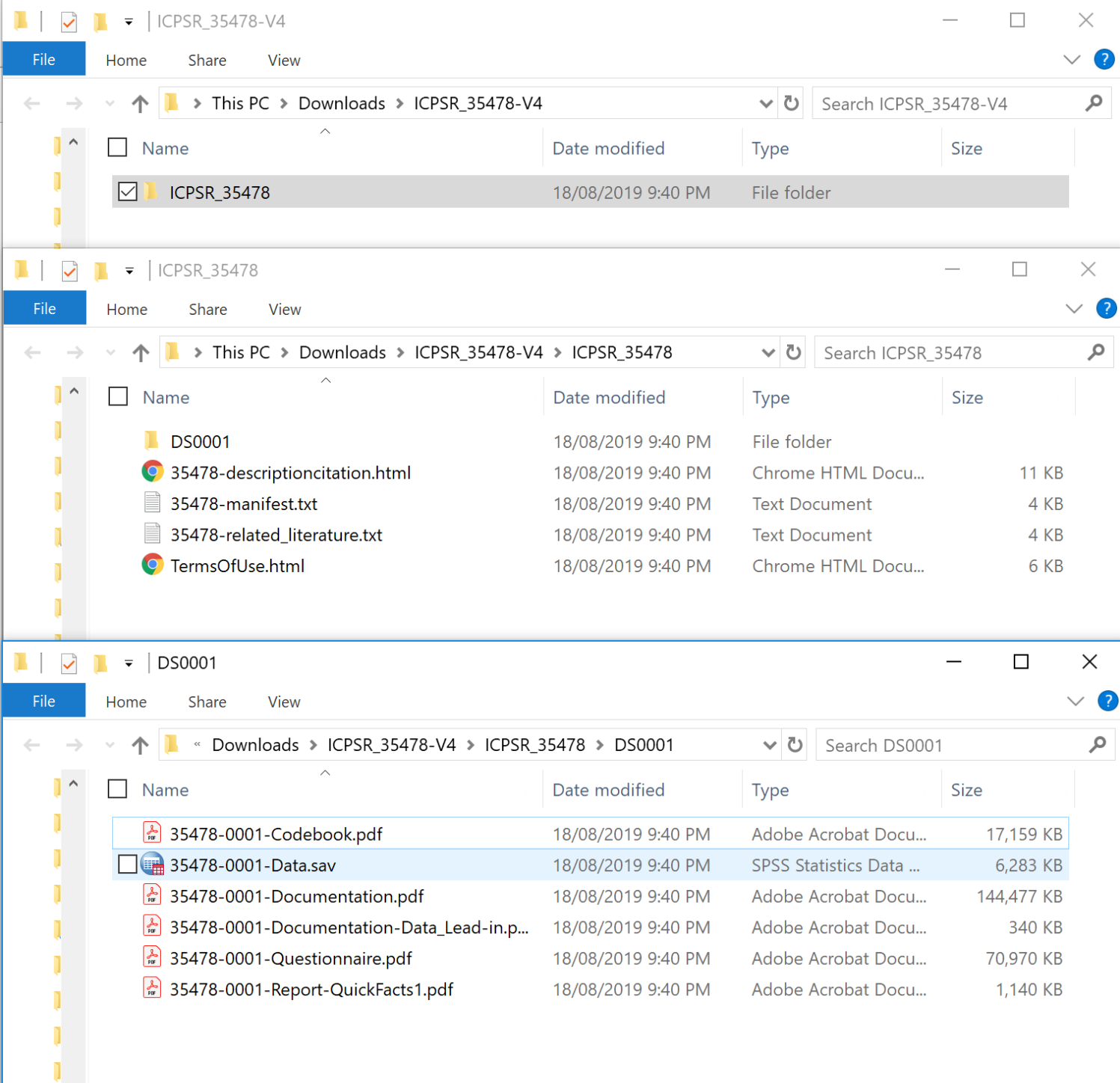
Task: Click the ICPSR_35478 folder icon in top window
Action: [151, 191]
